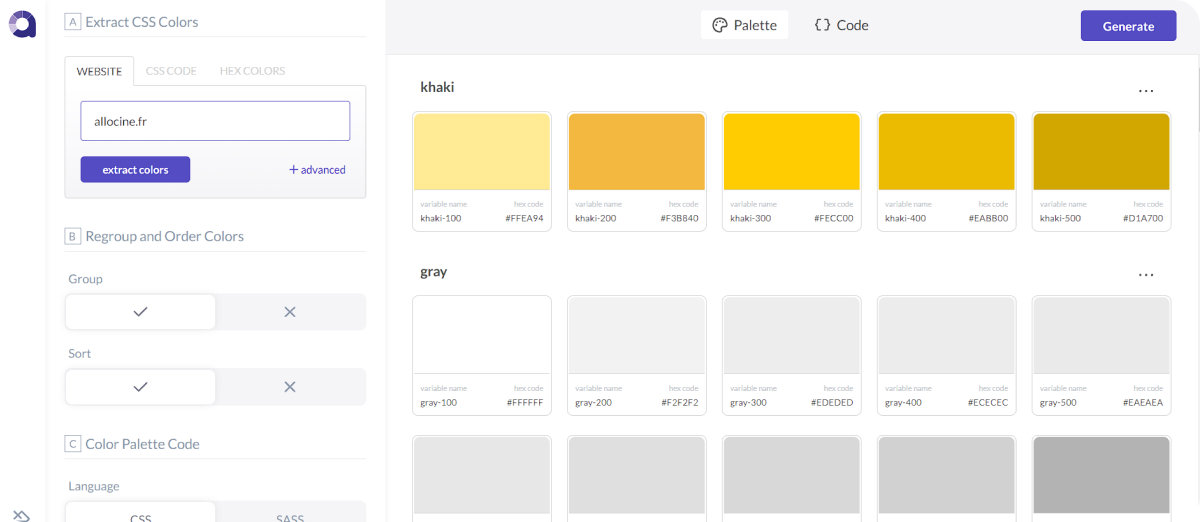Enable Group with the checkmark option
The image size is (1200, 522).
tap(140, 312)
